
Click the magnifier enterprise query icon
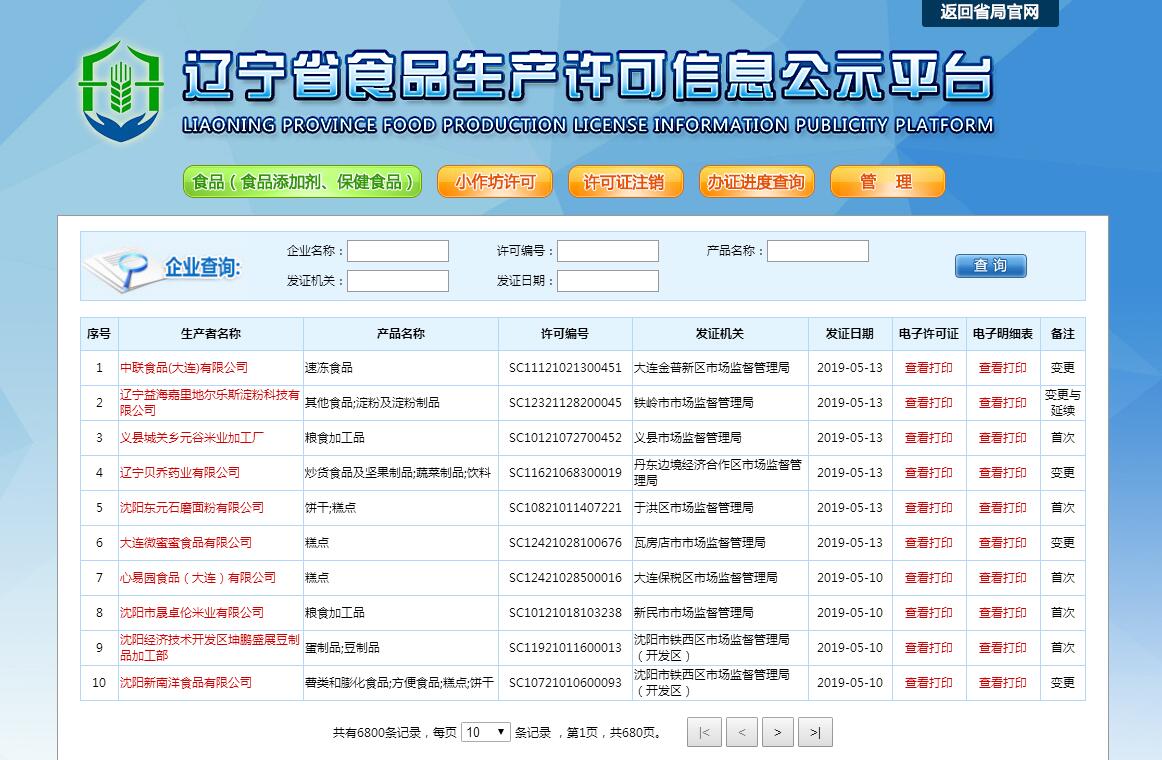pyautogui.click(x=119, y=266)
